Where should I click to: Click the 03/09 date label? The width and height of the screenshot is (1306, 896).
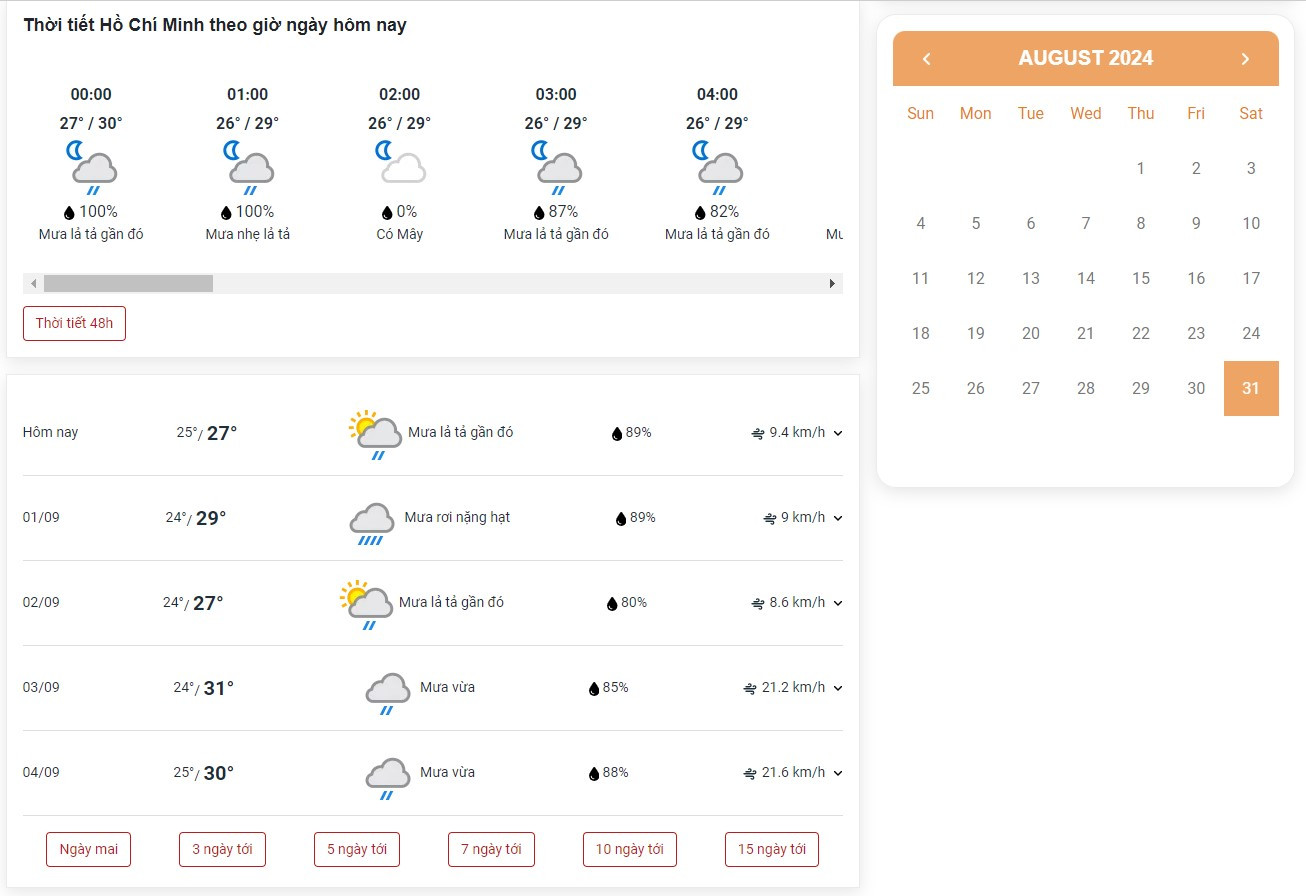coord(41,687)
